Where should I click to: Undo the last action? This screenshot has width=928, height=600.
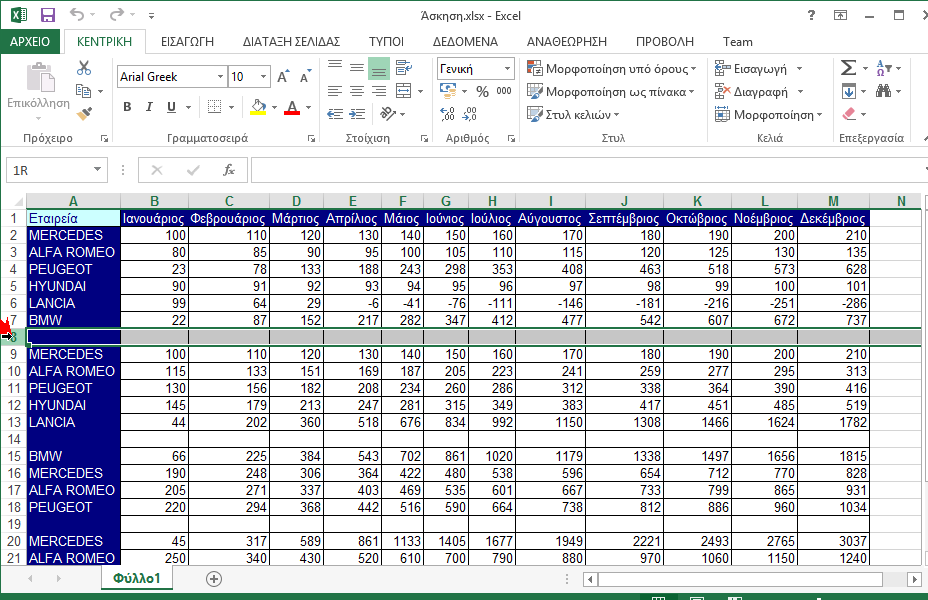(x=77, y=15)
